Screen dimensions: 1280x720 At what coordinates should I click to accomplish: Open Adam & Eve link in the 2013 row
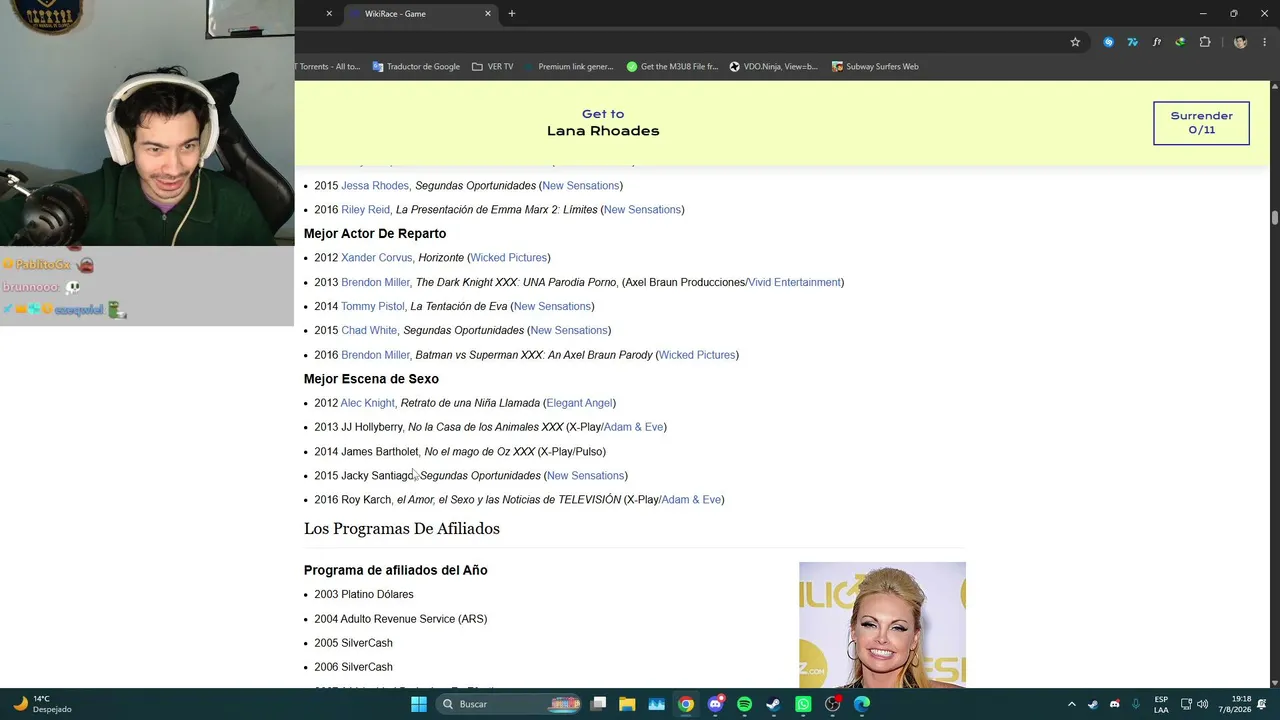tap(633, 427)
